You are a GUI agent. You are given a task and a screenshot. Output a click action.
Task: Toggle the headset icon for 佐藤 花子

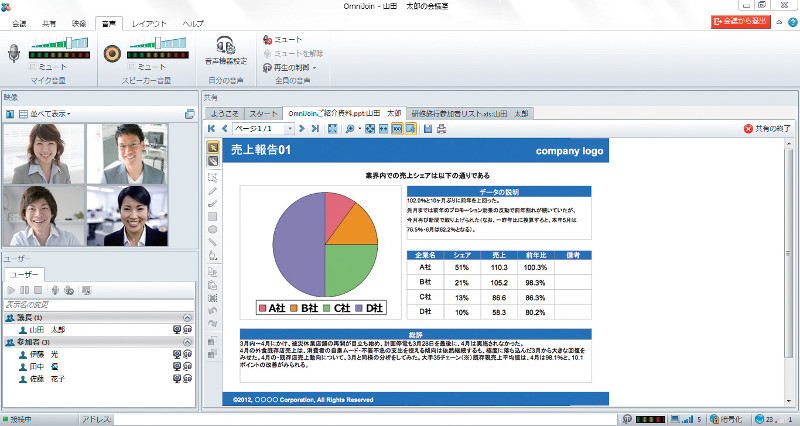click(x=187, y=379)
